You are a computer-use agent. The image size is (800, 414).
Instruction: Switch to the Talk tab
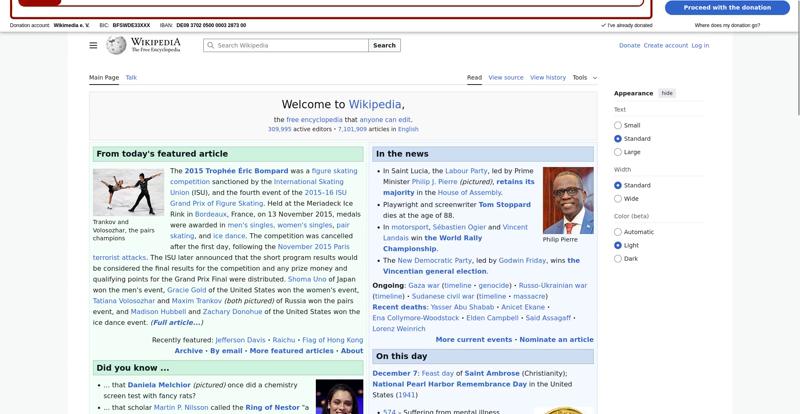pyautogui.click(x=131, y=77)
